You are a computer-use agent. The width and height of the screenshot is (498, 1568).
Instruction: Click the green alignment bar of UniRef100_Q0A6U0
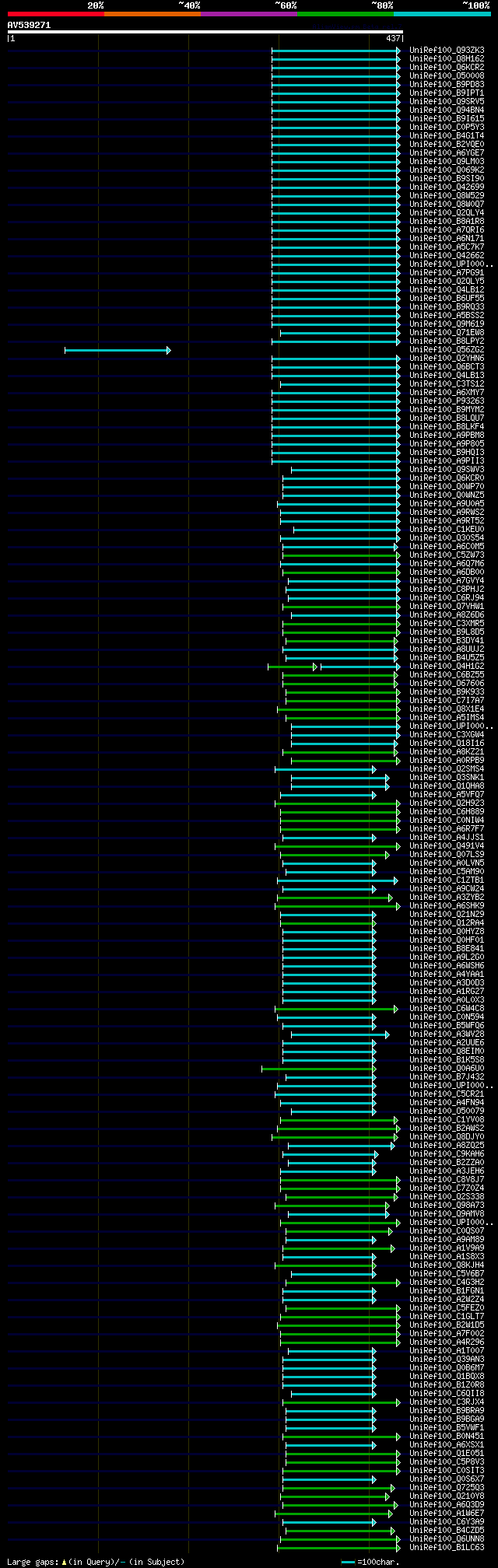pos(319,1069)
